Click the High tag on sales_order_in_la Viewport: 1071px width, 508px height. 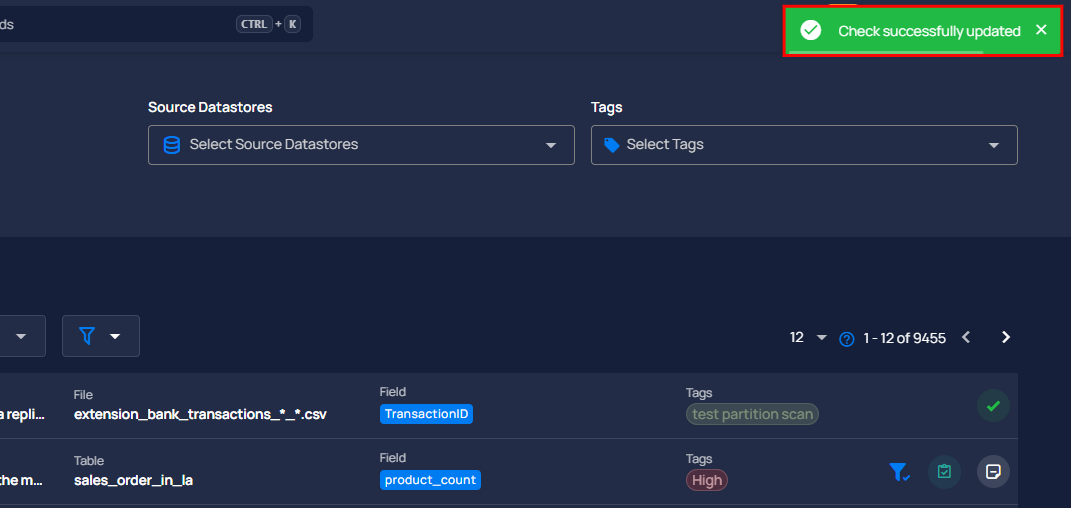[707, 480]
